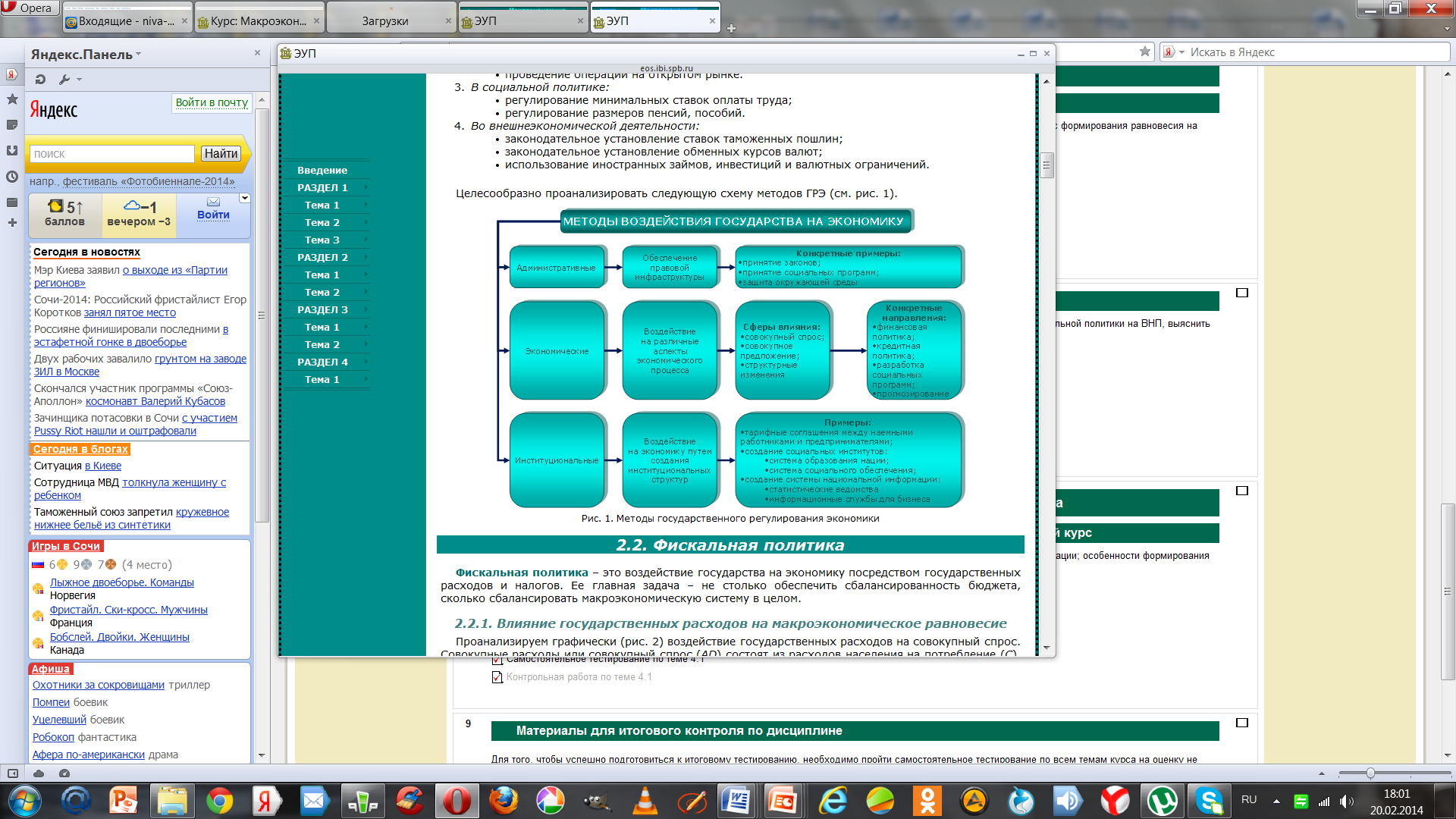Switch to the Курс: Макроэкон... tab
This screenshot has height=819, width=1456.
259,20
